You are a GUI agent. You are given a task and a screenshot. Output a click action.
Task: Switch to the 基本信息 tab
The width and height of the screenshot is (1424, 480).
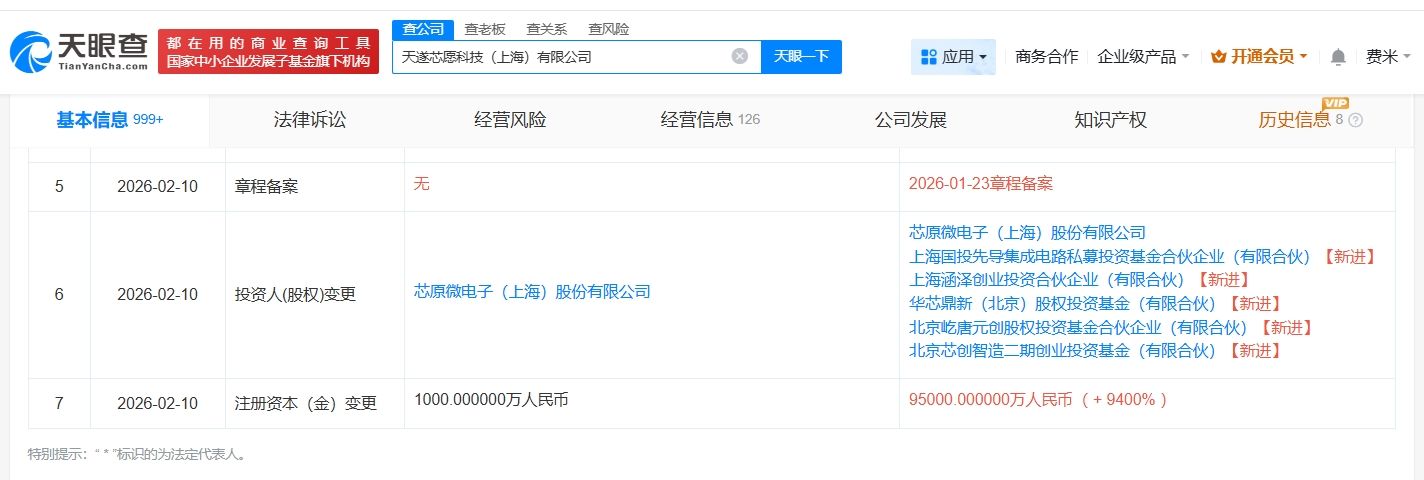coord(109,120)
